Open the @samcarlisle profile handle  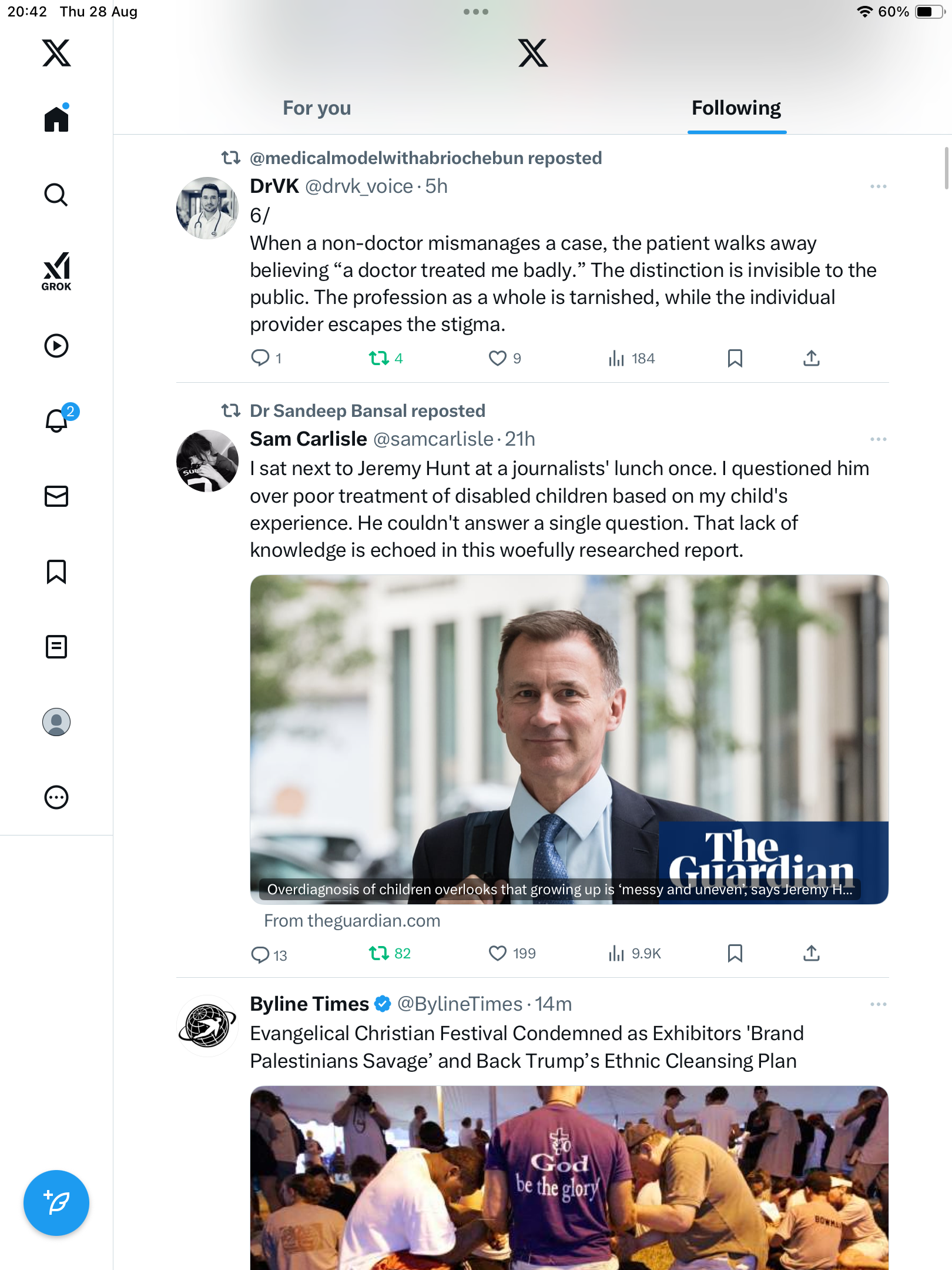(x=433, y=439)
